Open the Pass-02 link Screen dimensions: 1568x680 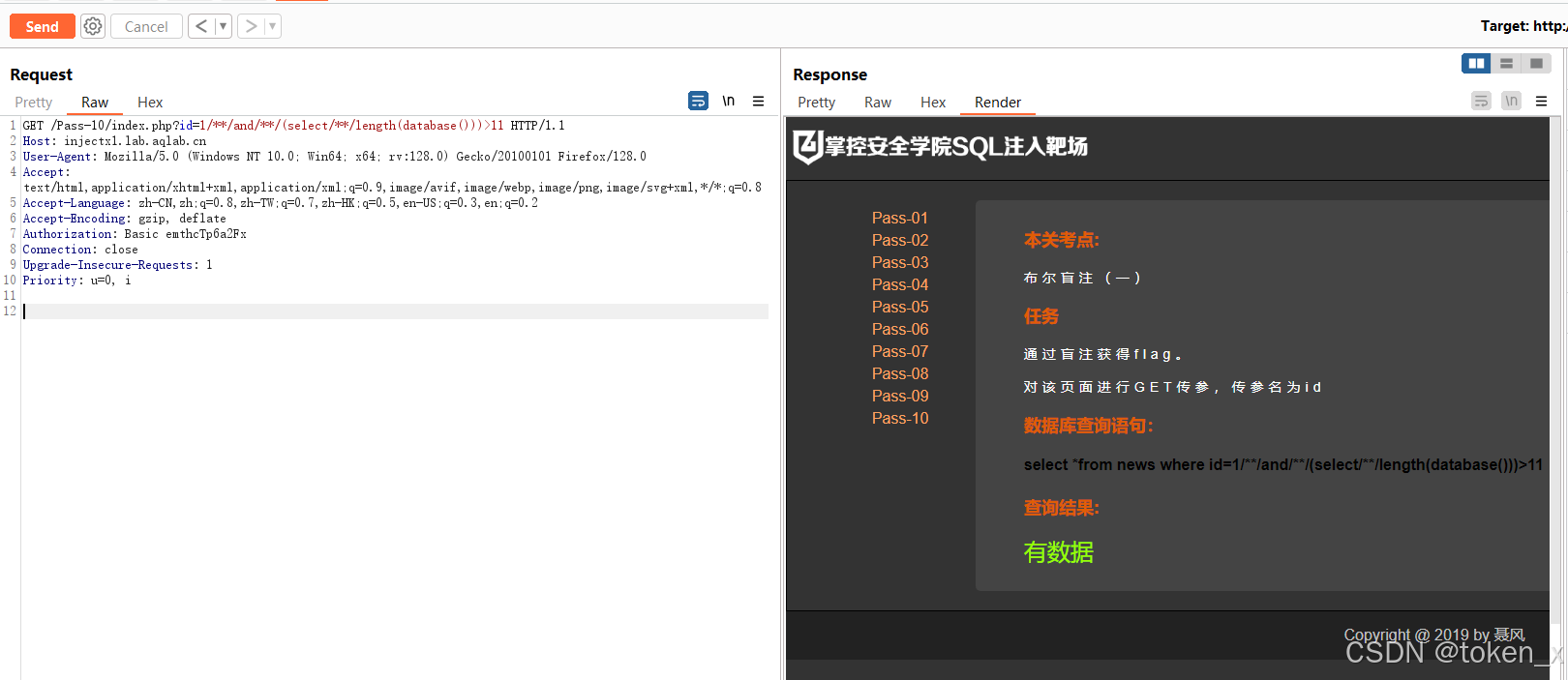[x=899, y=241]
